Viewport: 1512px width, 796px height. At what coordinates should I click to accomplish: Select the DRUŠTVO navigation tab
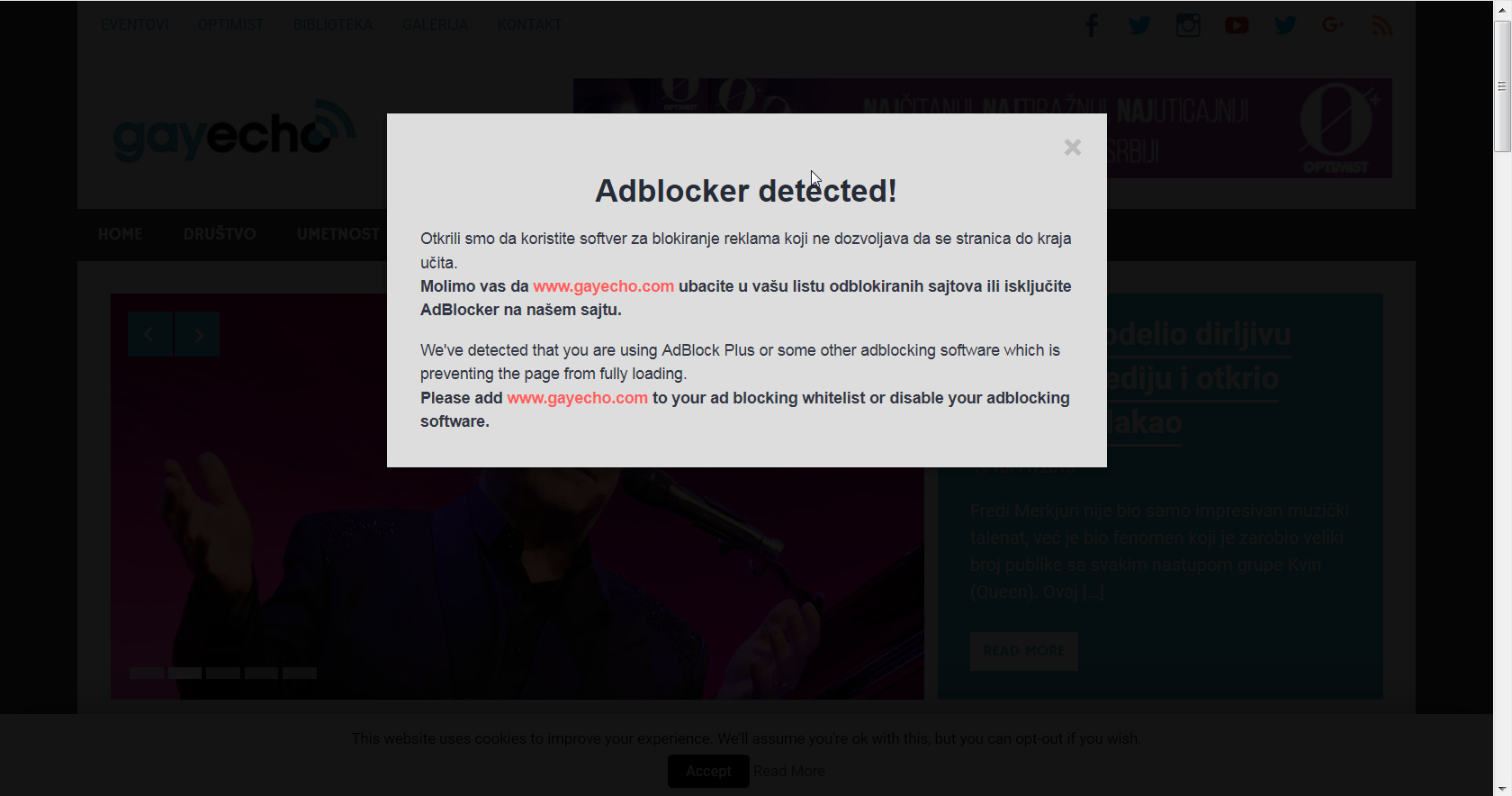point(220,234)
